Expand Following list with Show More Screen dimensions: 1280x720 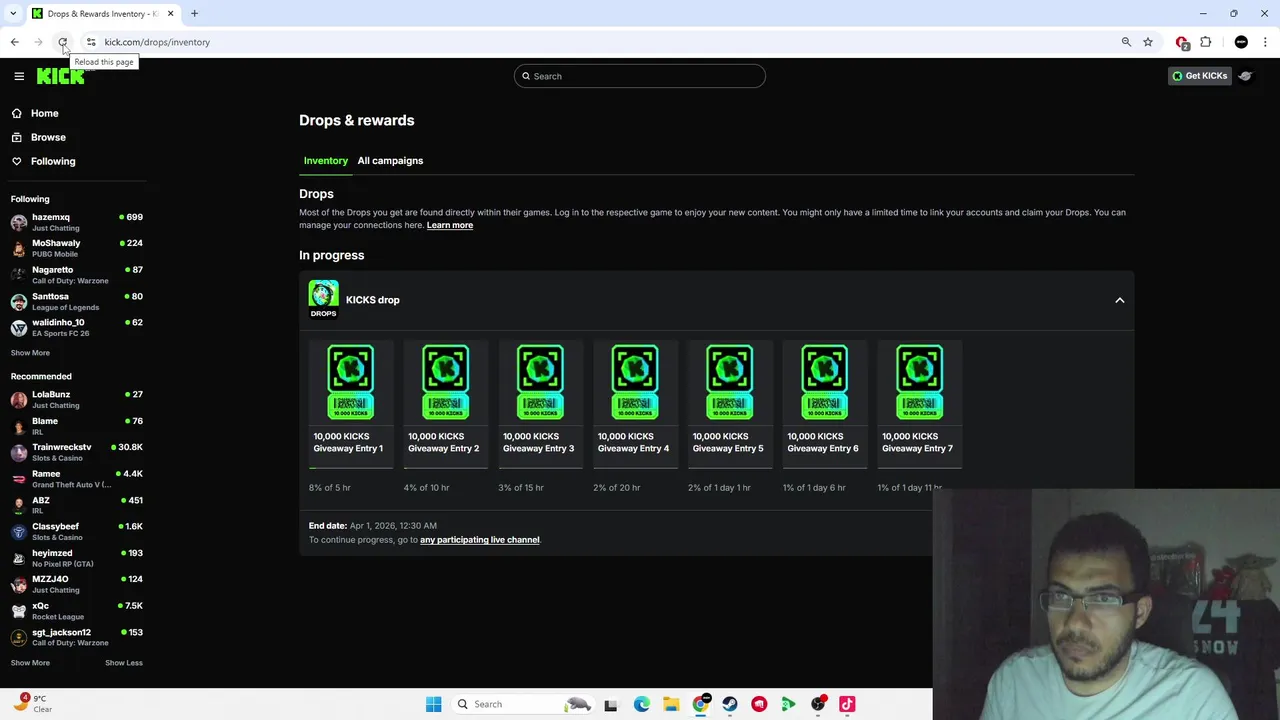(30, 352)
